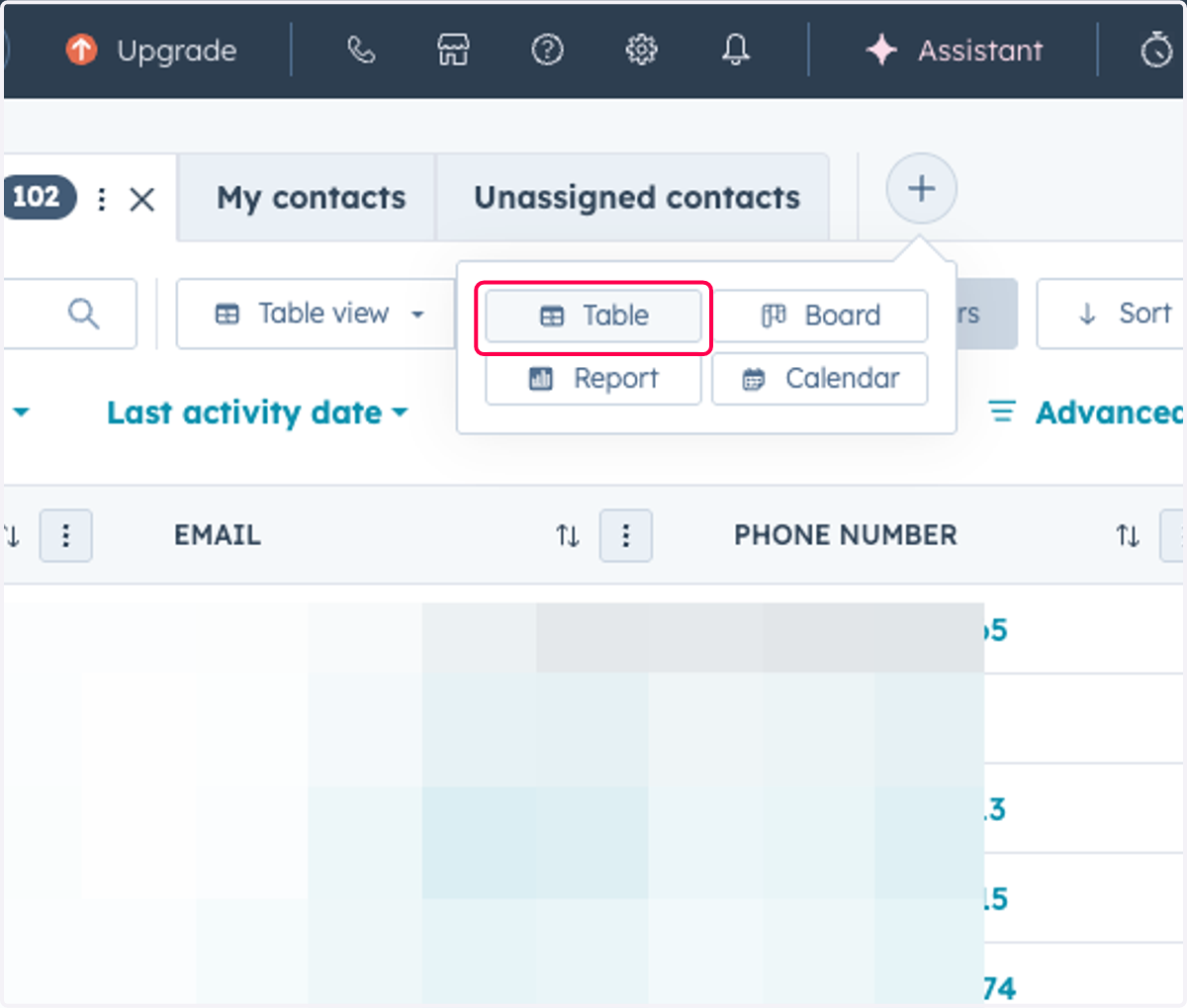Open EMAIL column options menu
Viewport: 1187px width, 1008px height.
(x=626, y=536)
